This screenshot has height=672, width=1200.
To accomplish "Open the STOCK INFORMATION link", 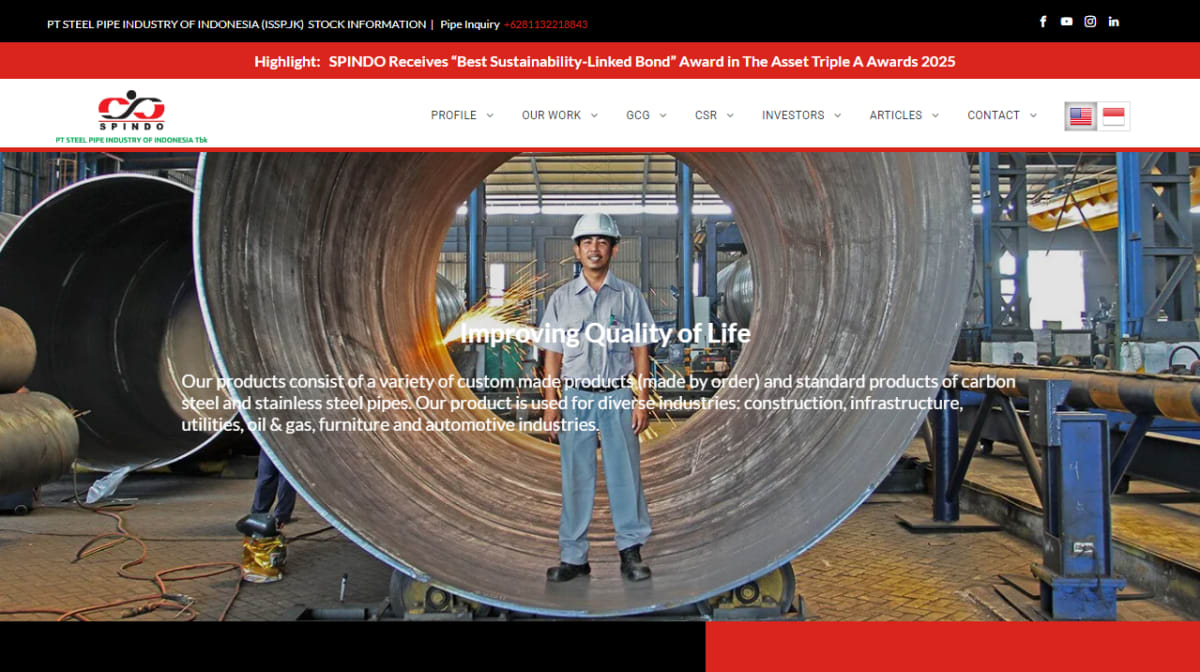I will (367, 24).
